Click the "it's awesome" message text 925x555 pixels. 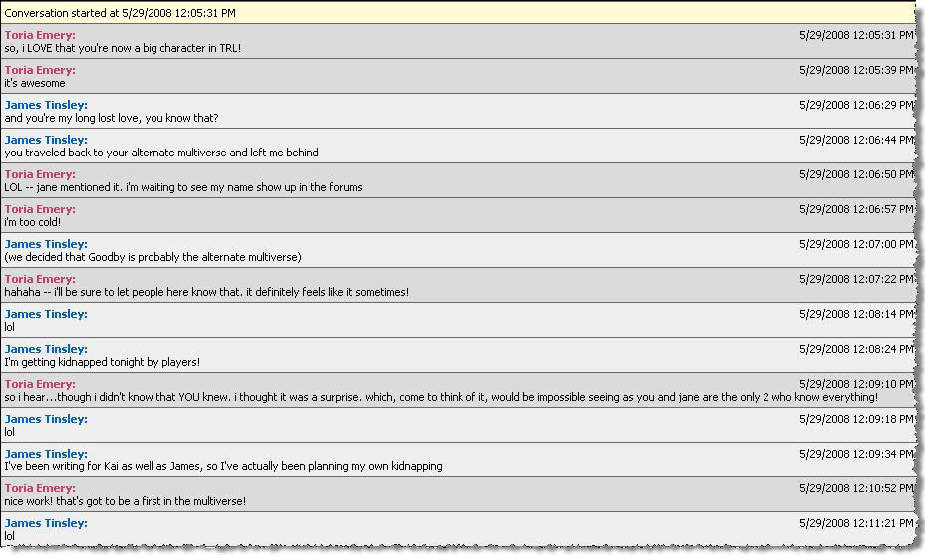[x=35, y=83]
